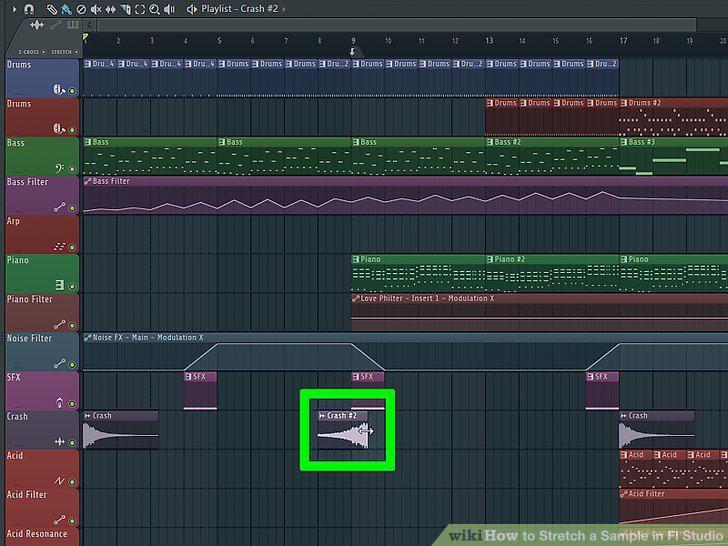This screenshot has height=546, width=728.
Task: Select the Playback speaker tool
Action: [169, 9]
